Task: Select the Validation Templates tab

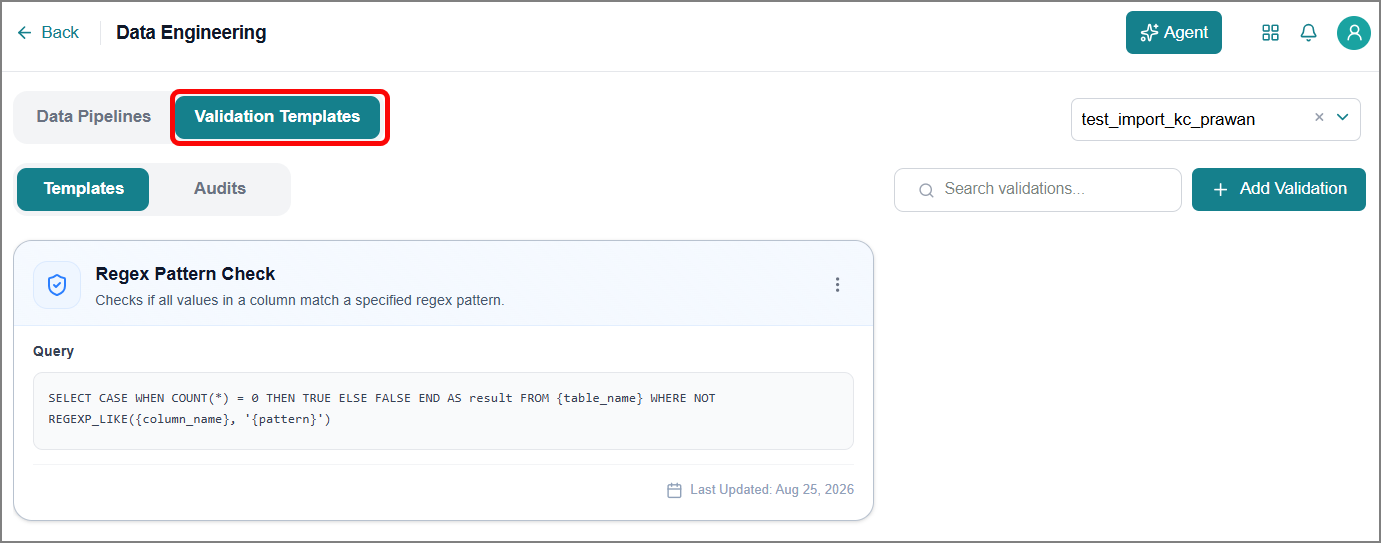Action: (277, 117)
